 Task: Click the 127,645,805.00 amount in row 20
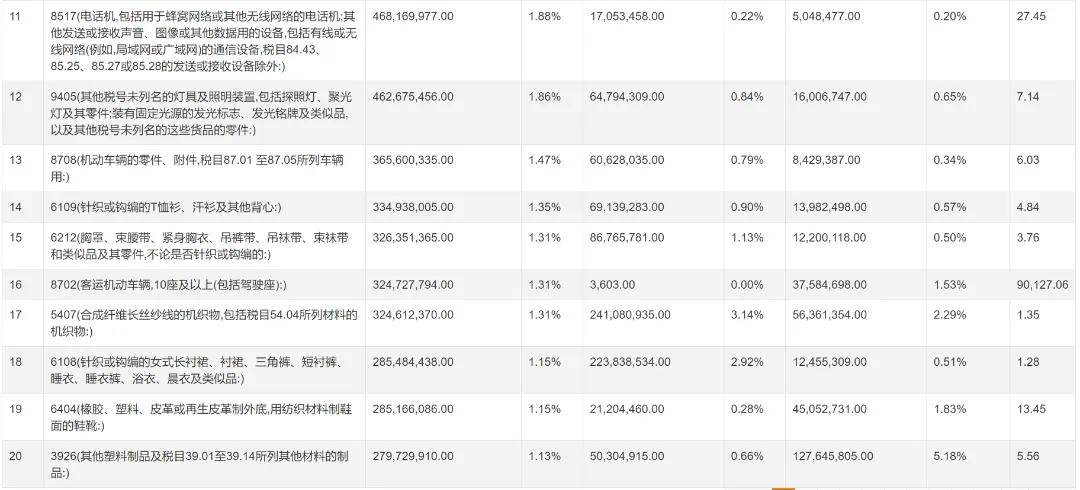(833, 456)
